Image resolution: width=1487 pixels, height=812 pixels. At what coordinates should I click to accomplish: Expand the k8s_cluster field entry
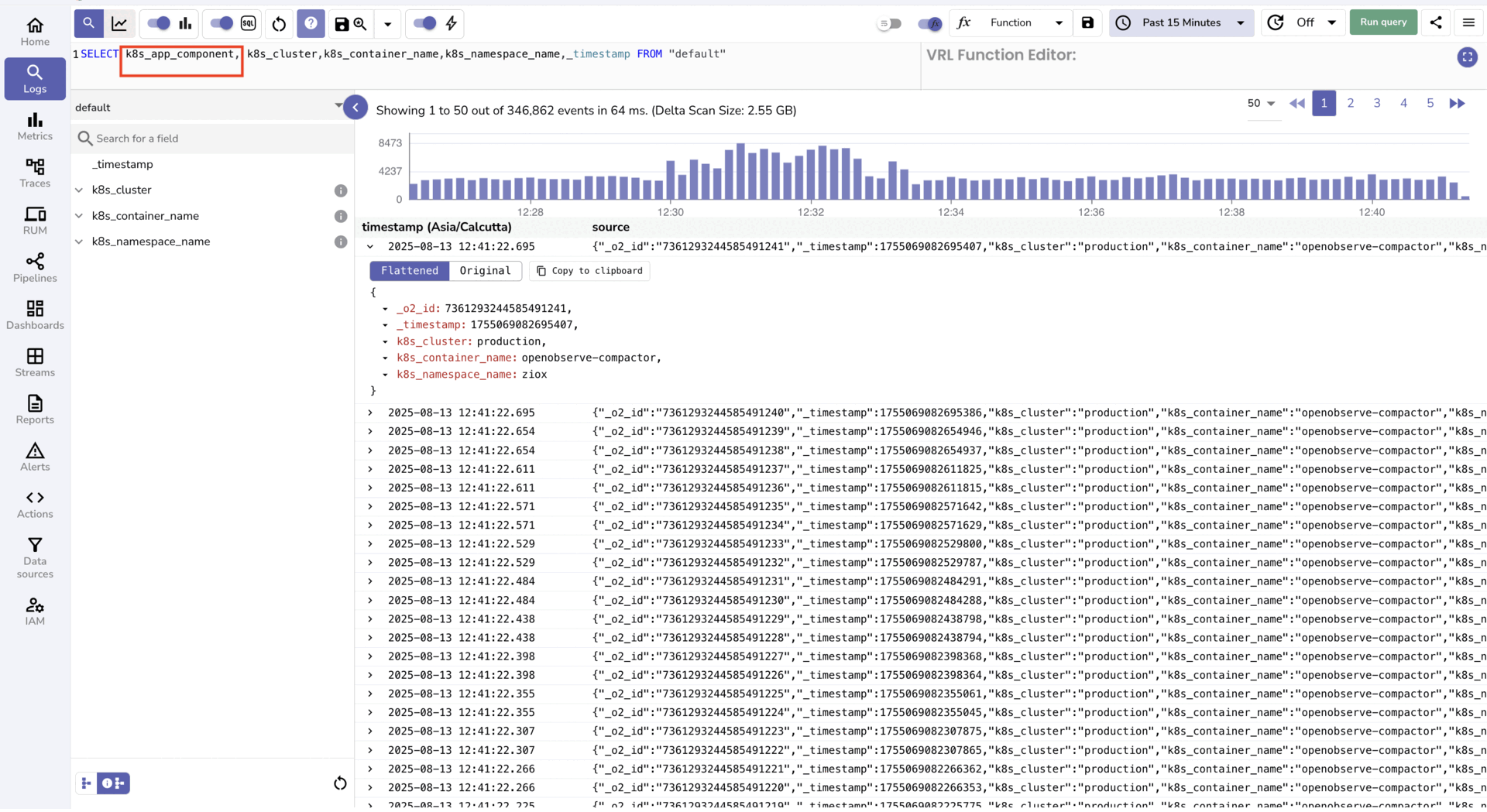tap(79, 190)
